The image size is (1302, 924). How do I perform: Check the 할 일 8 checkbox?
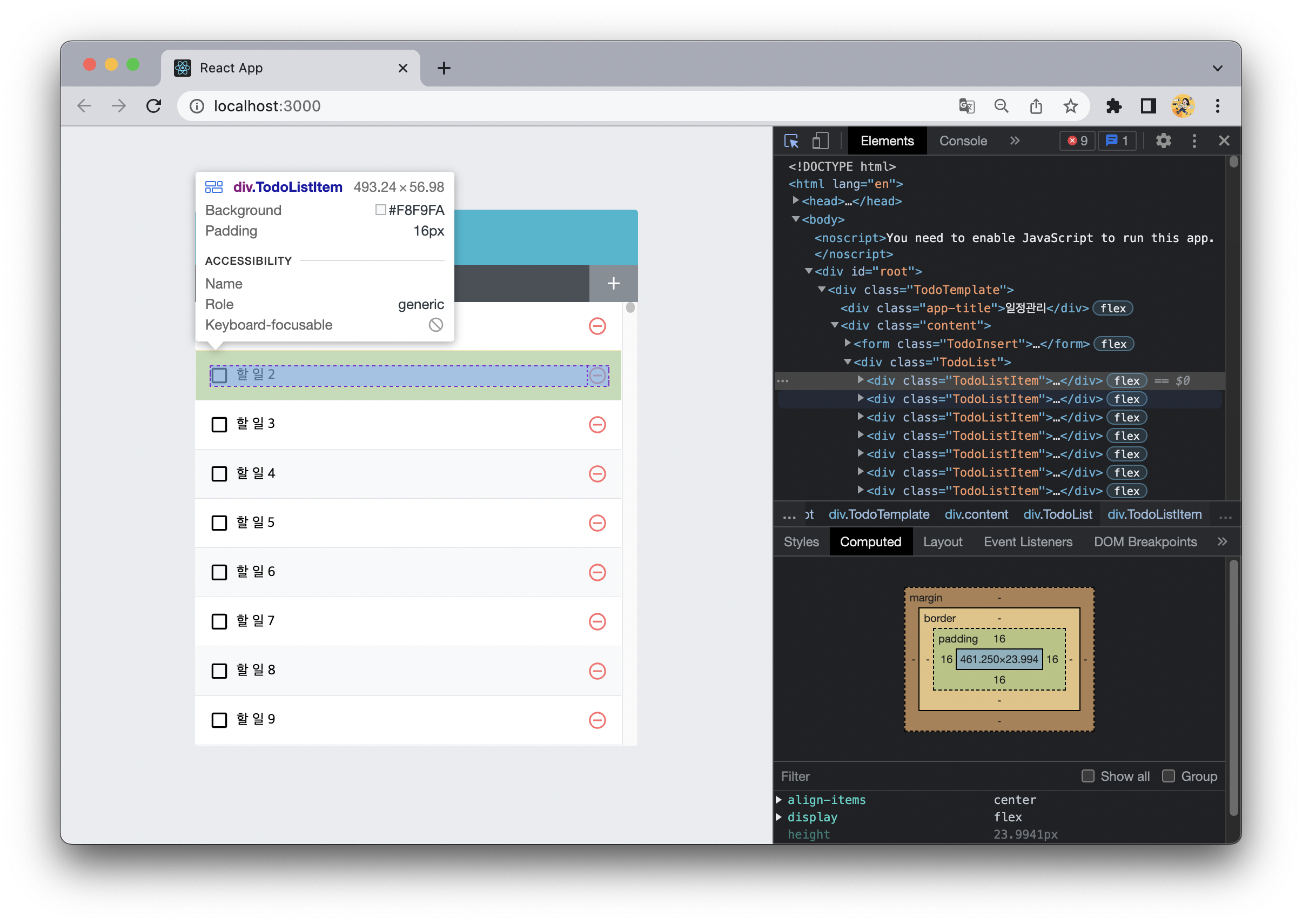point(219,671)
